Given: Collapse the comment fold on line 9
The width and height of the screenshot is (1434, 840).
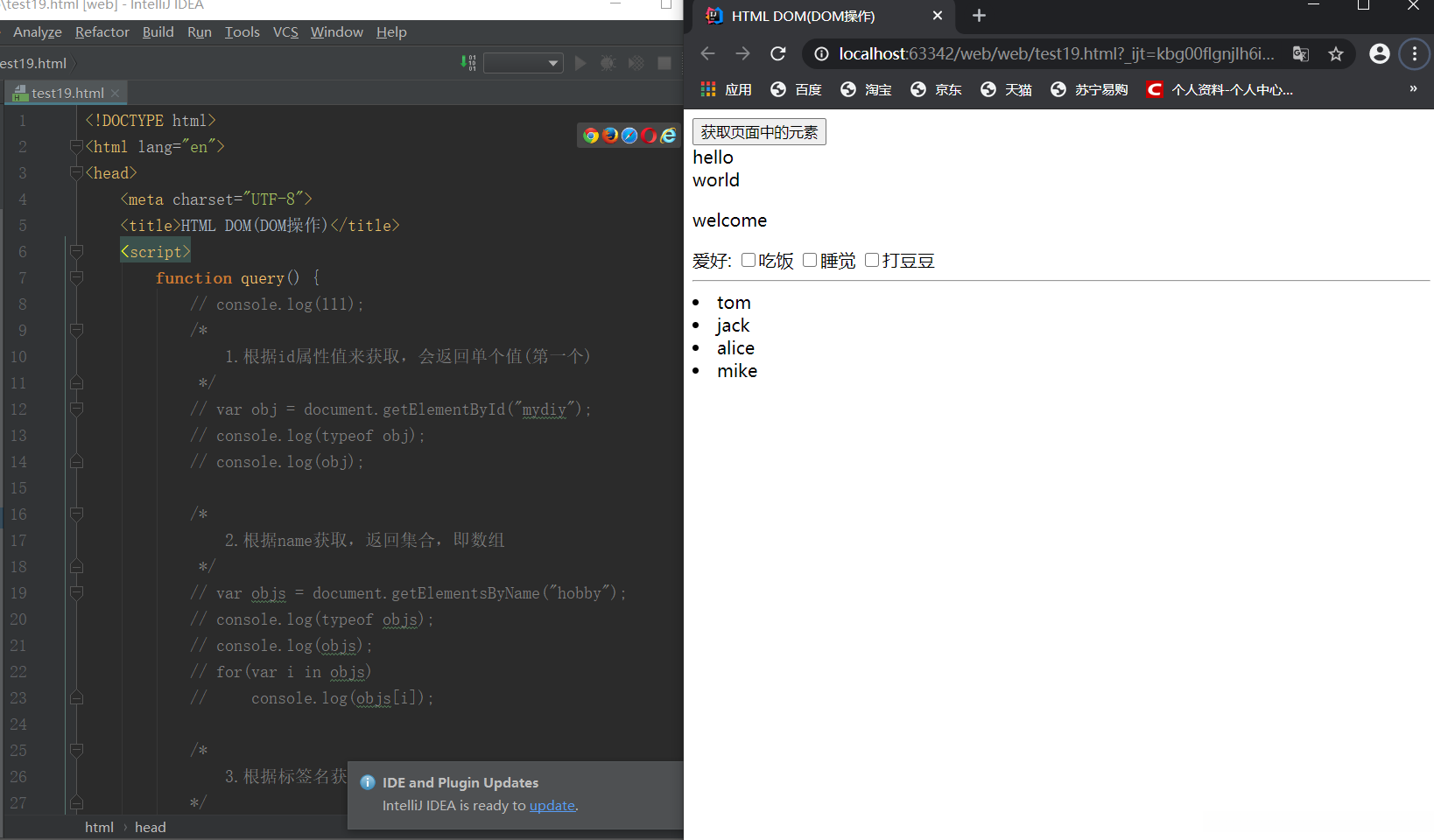Looking at the screenshot, I should click(76, 331).
